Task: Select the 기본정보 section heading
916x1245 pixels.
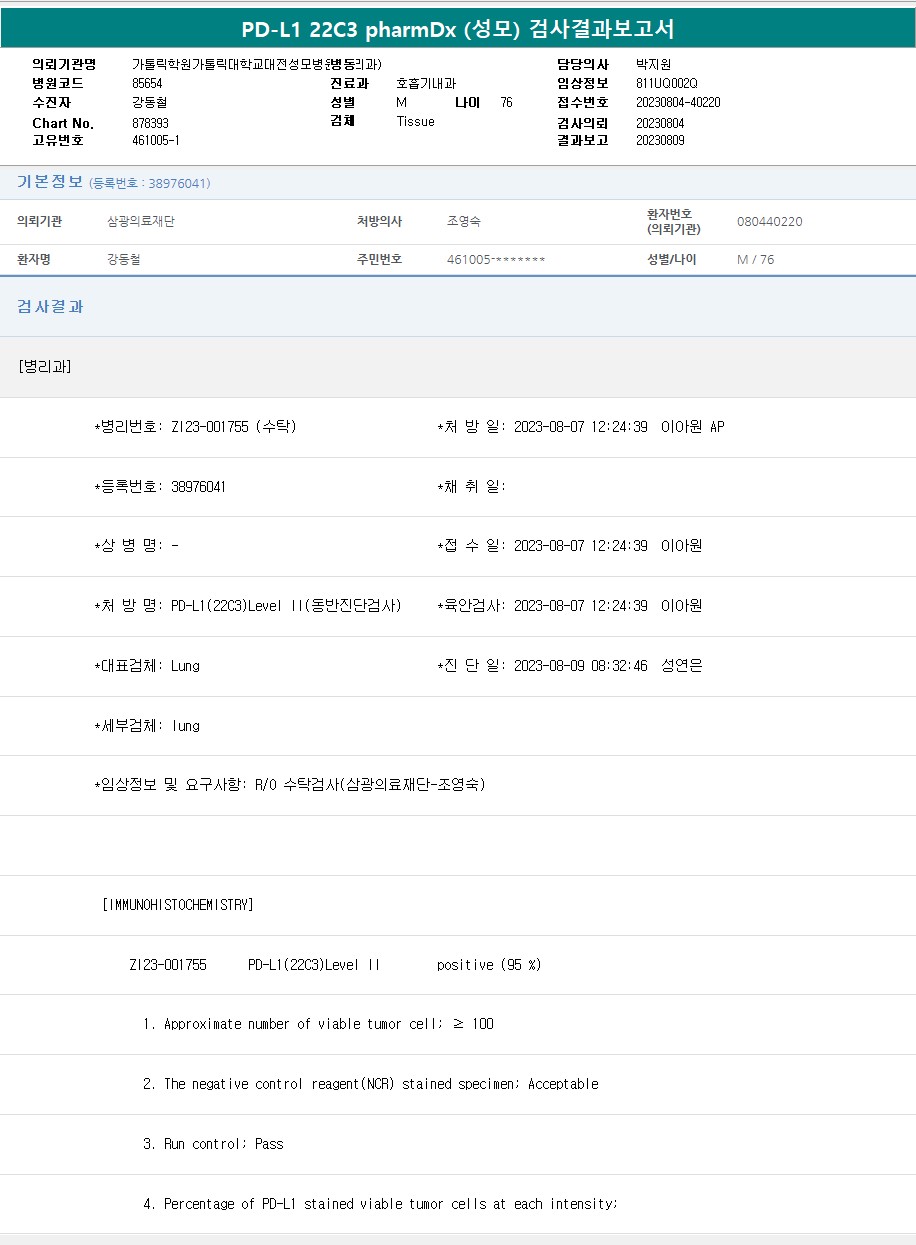Action: (50, 182)
